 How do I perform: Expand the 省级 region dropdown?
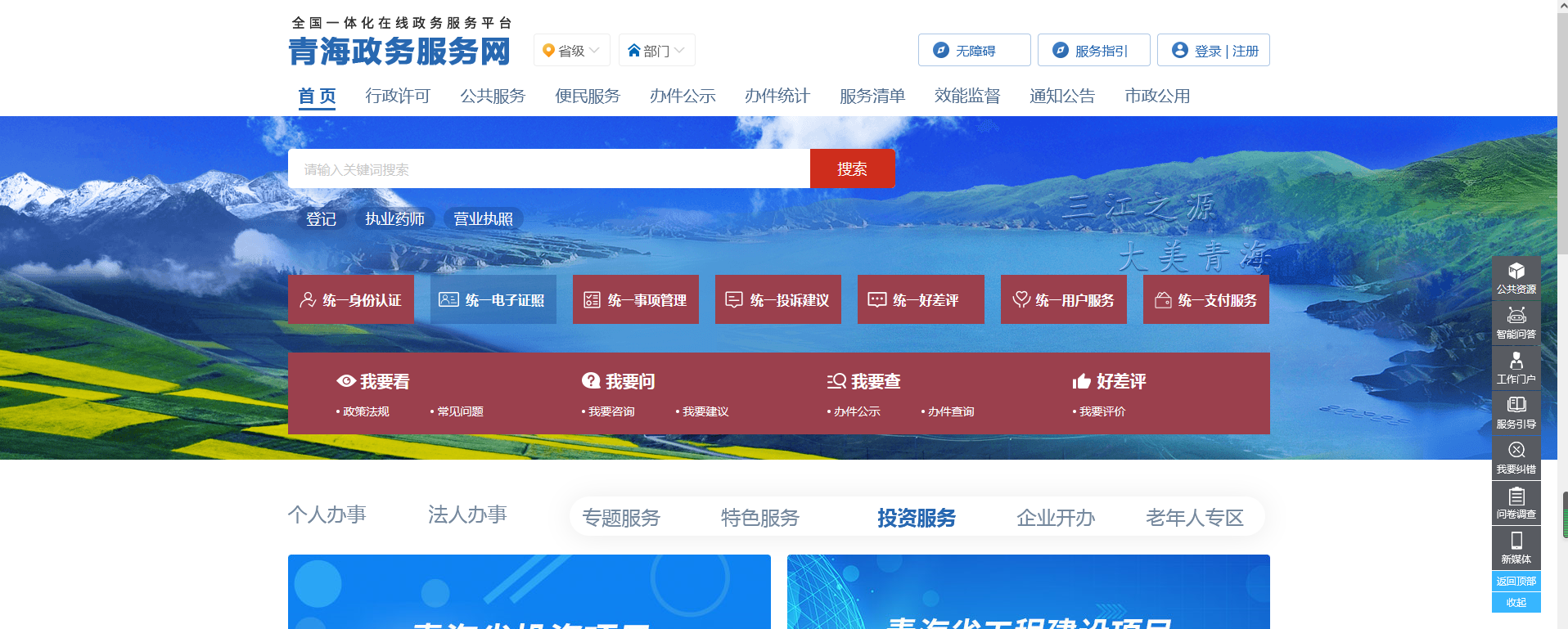click(x=571, y=50)
